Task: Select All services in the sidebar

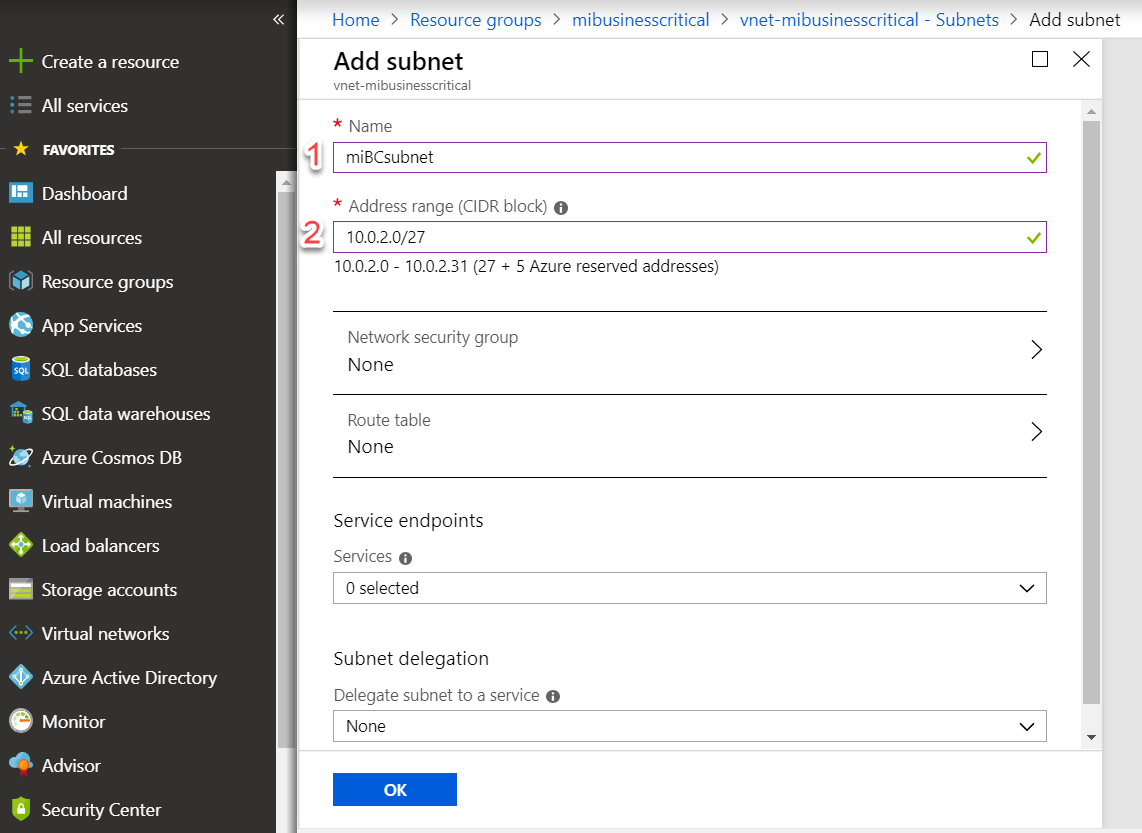Action: point(84,106)
